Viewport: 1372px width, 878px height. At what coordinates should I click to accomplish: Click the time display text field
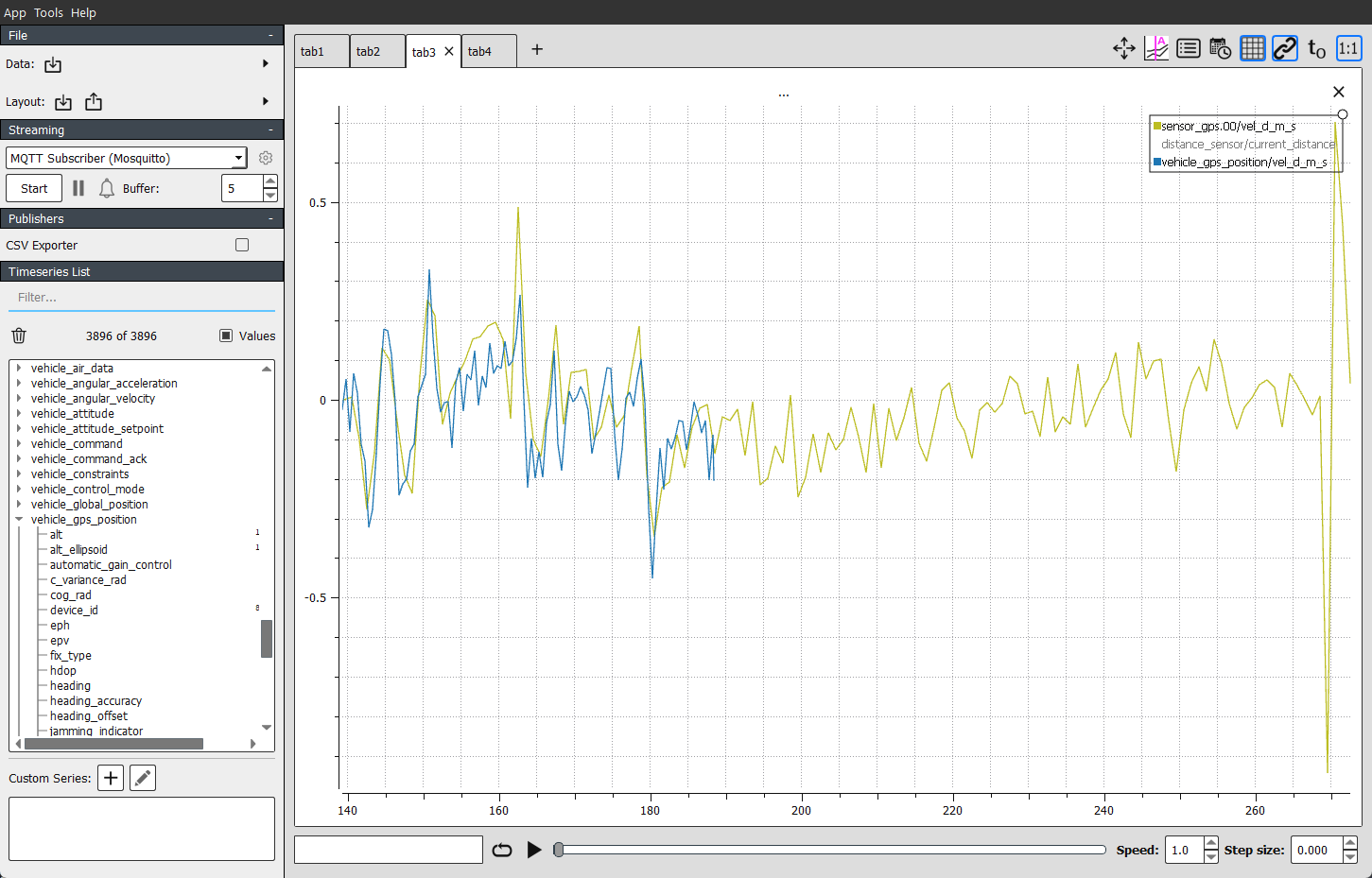pos(389,850)
